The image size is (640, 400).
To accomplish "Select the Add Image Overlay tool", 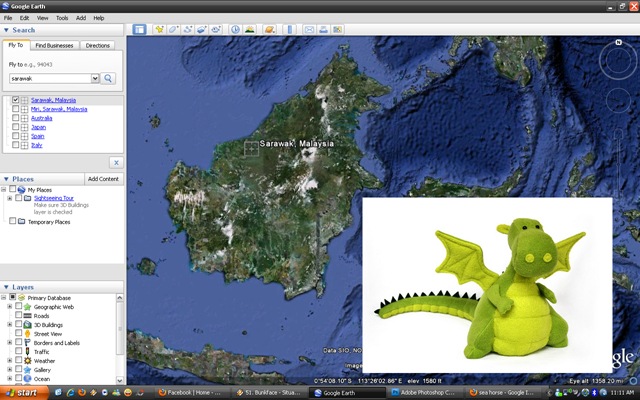I will 202,29.
